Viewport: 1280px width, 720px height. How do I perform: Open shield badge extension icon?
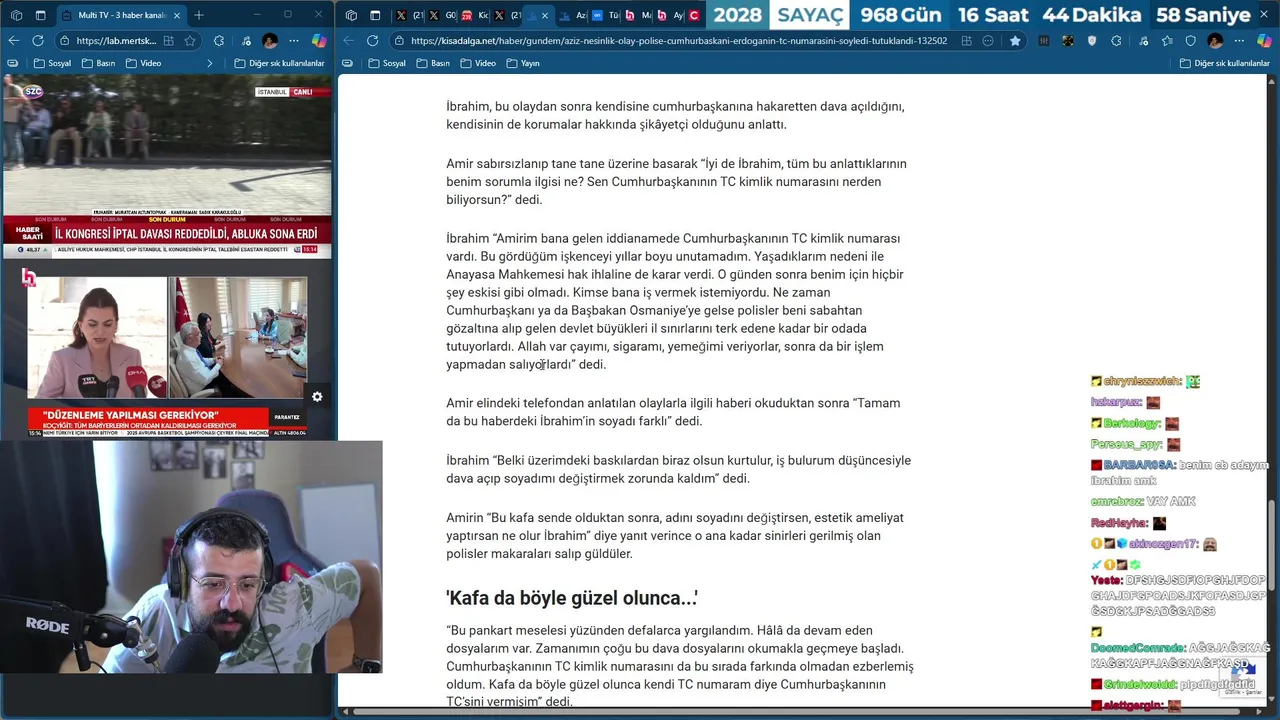[1092, 41]
